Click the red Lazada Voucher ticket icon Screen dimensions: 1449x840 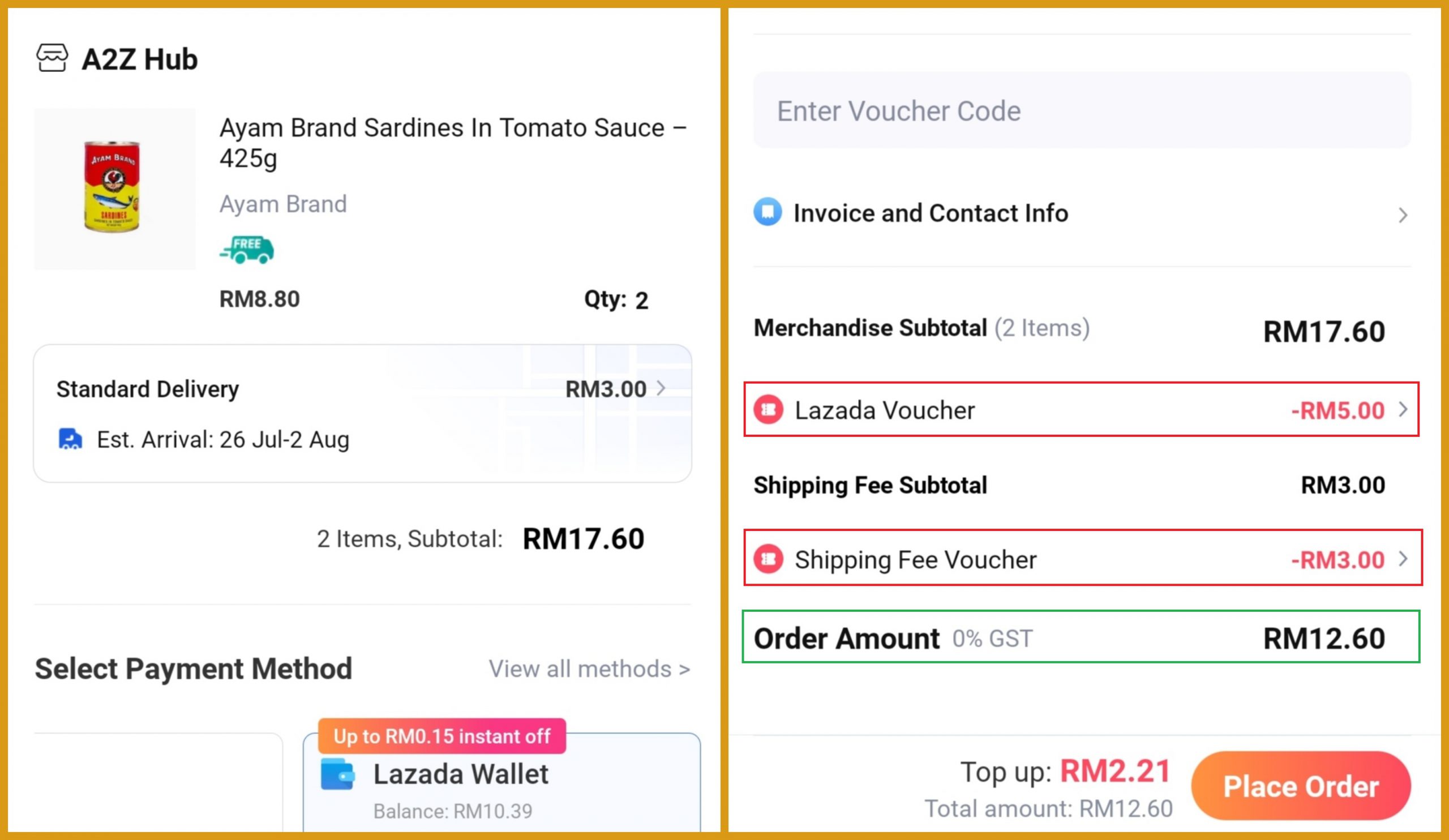[769, 410]
